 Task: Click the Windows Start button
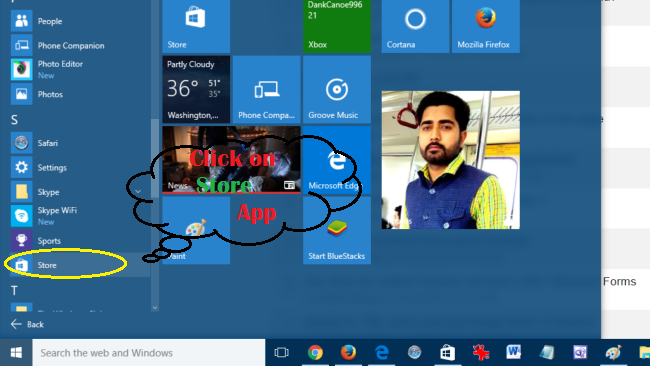[x=16, y=353]
